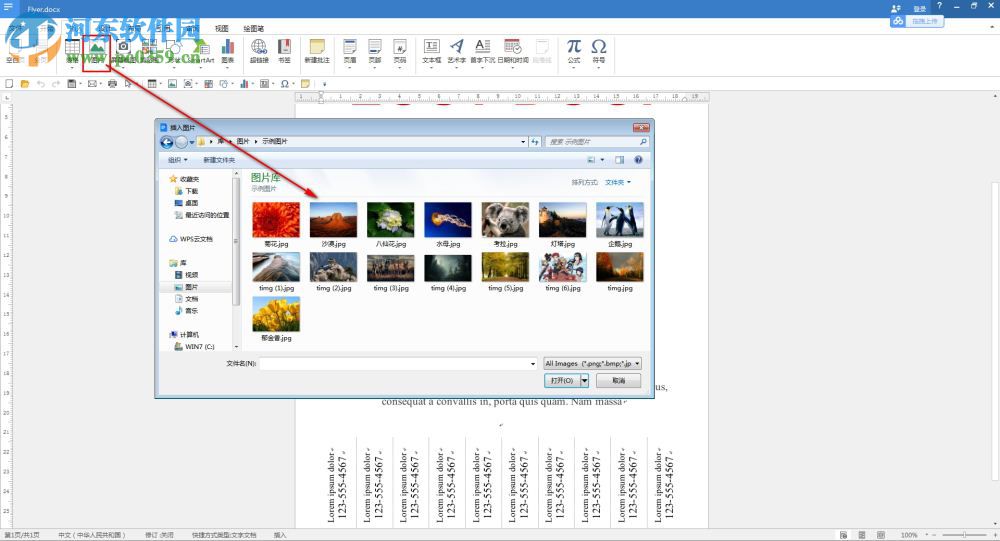
Task: Click the Hyperlink (超链接) globe icon
Action: tap(259, 47)
